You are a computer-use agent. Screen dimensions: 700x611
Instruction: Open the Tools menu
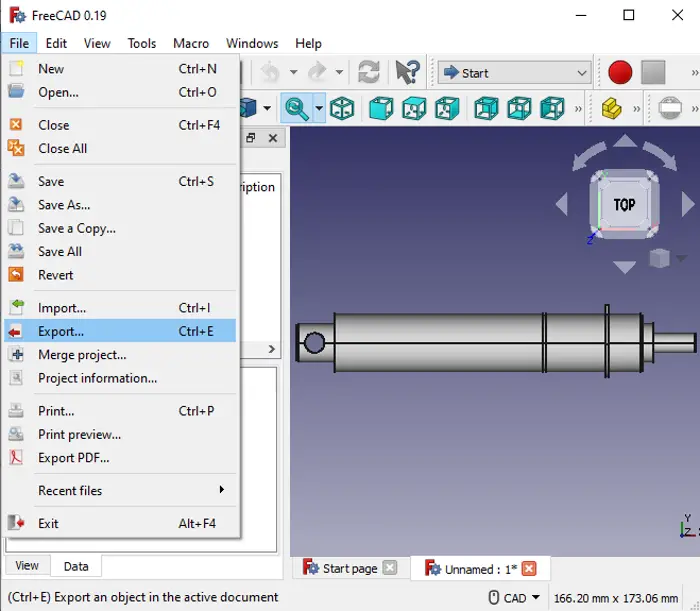[142, 43]
